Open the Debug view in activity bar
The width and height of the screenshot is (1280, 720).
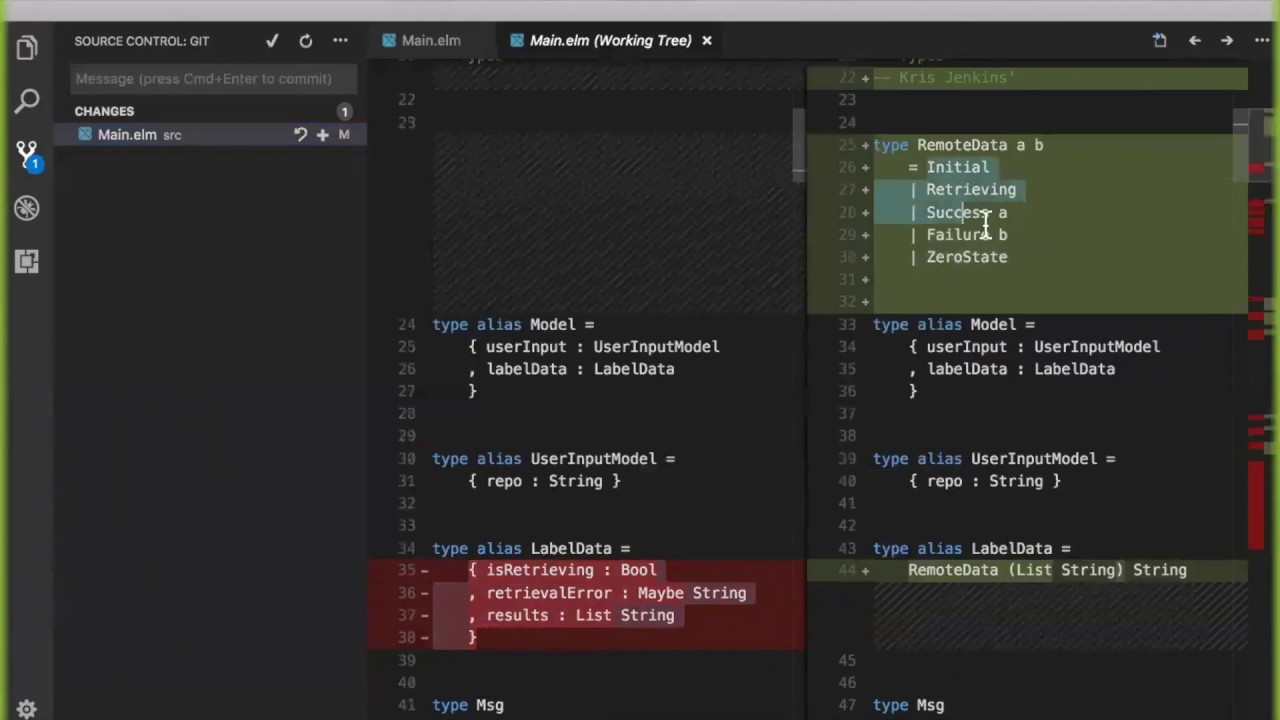click(27, 208)
